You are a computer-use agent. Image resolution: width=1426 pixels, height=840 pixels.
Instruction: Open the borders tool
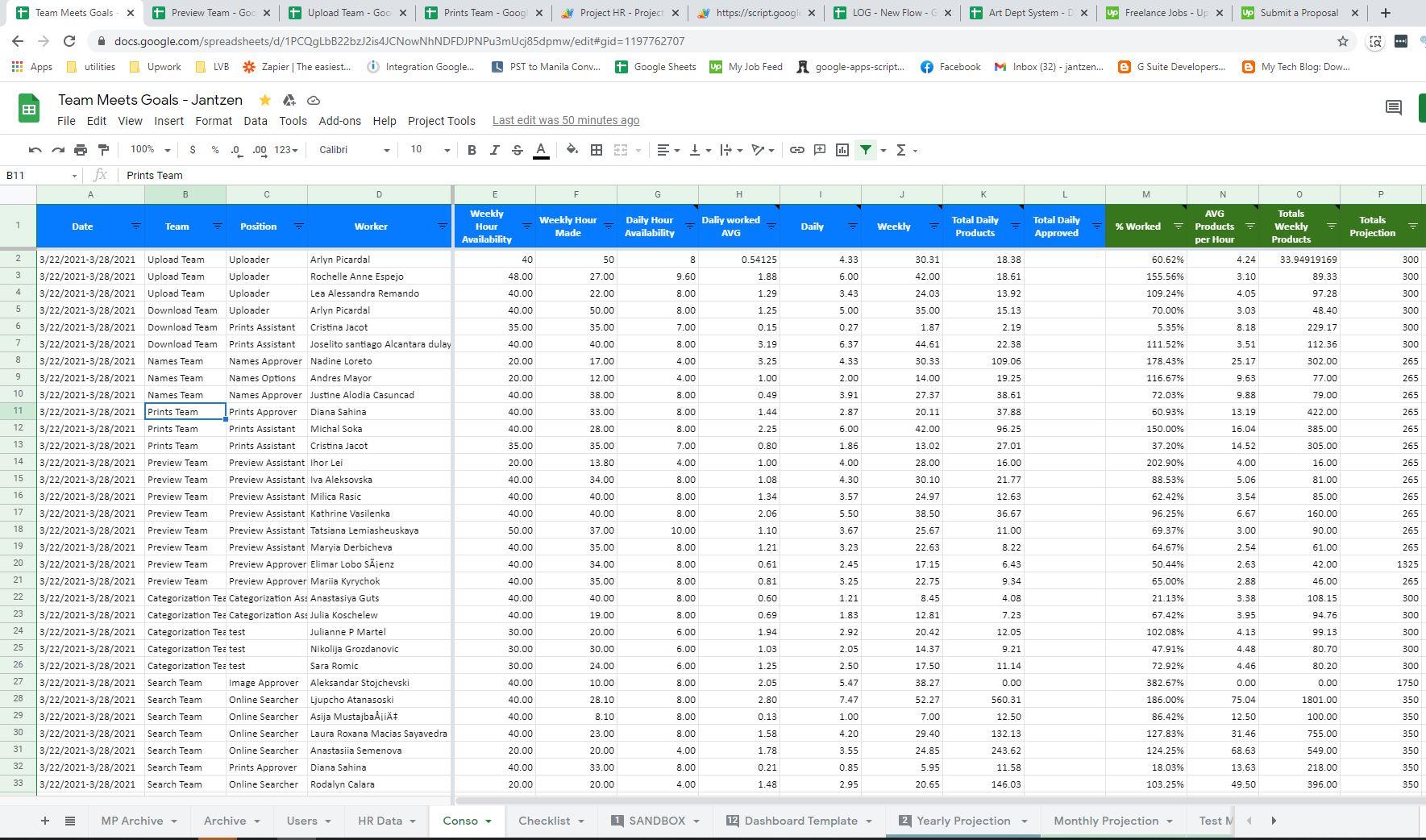point(597,150)
